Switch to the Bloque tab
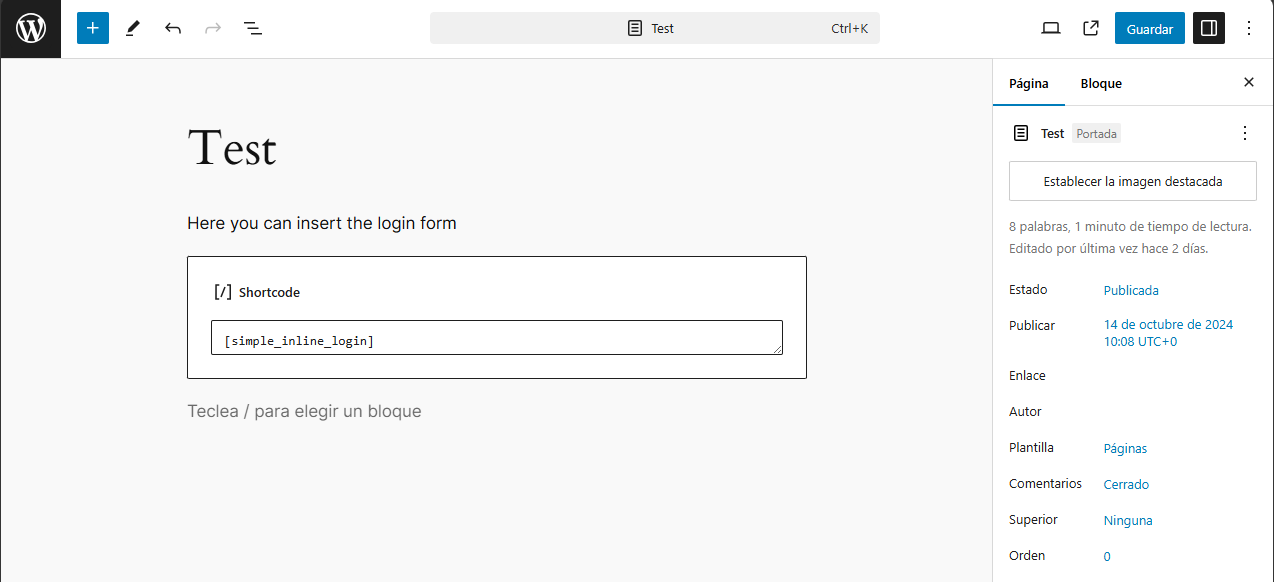The image size is (1274, 582). 1101,83
